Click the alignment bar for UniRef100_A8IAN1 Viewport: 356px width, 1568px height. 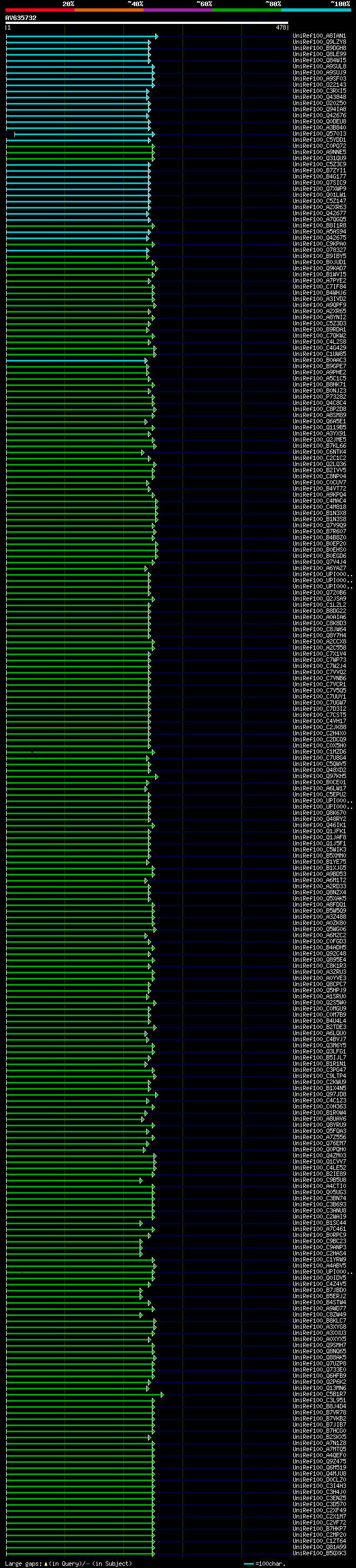(82, 37)
